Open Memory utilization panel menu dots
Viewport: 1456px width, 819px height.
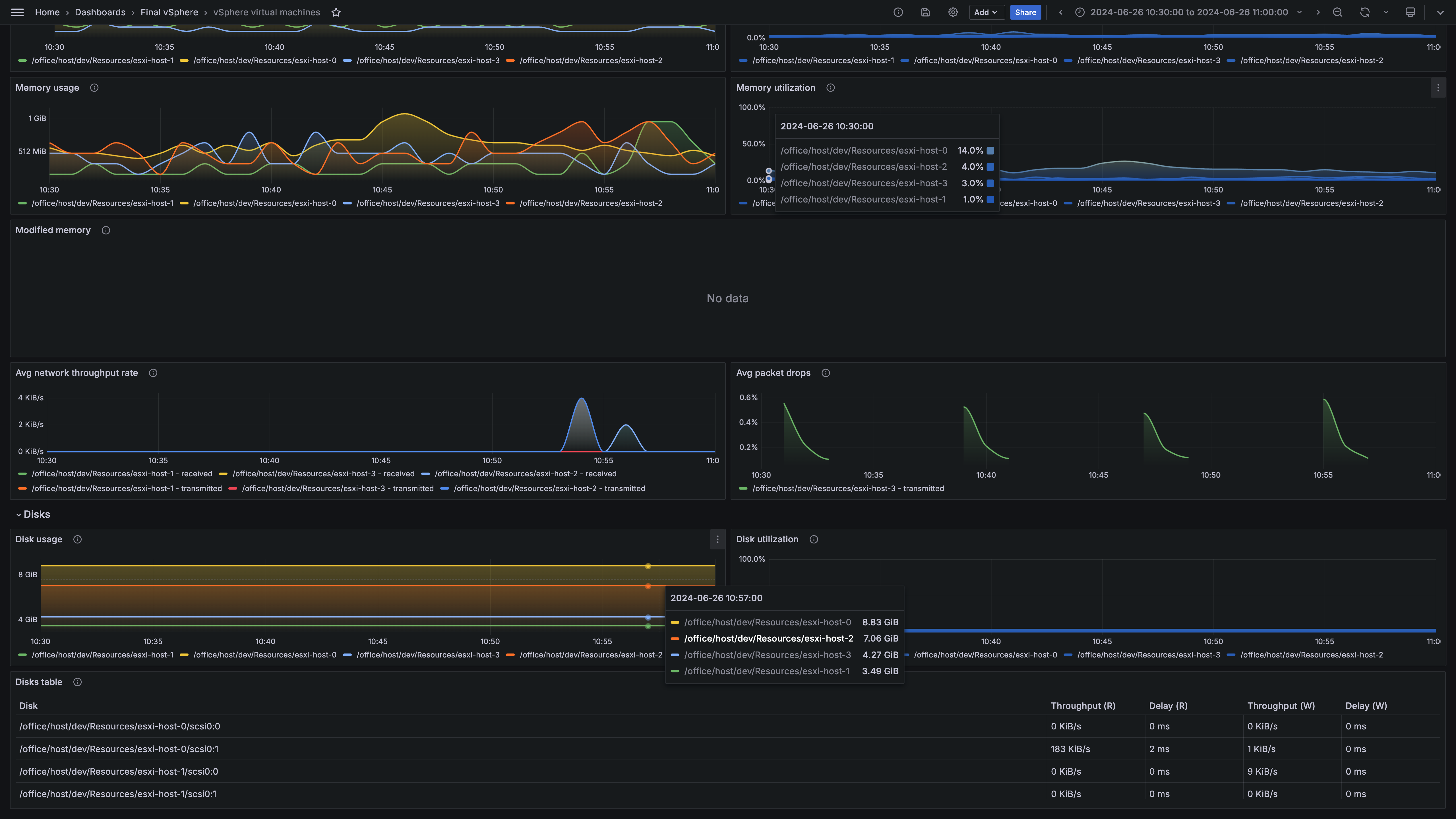tap(1438, 88)
